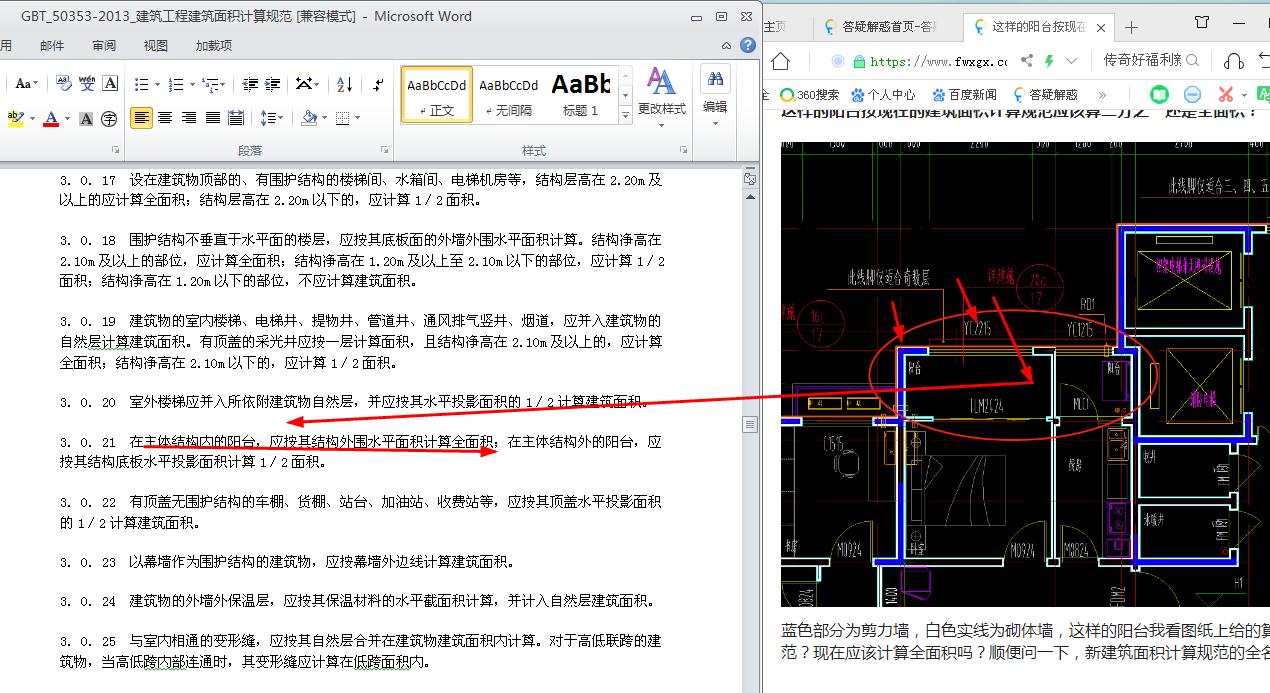The image size is (1270, 693).
Task: Open a new browser tab
Action: coord(1131,27)
